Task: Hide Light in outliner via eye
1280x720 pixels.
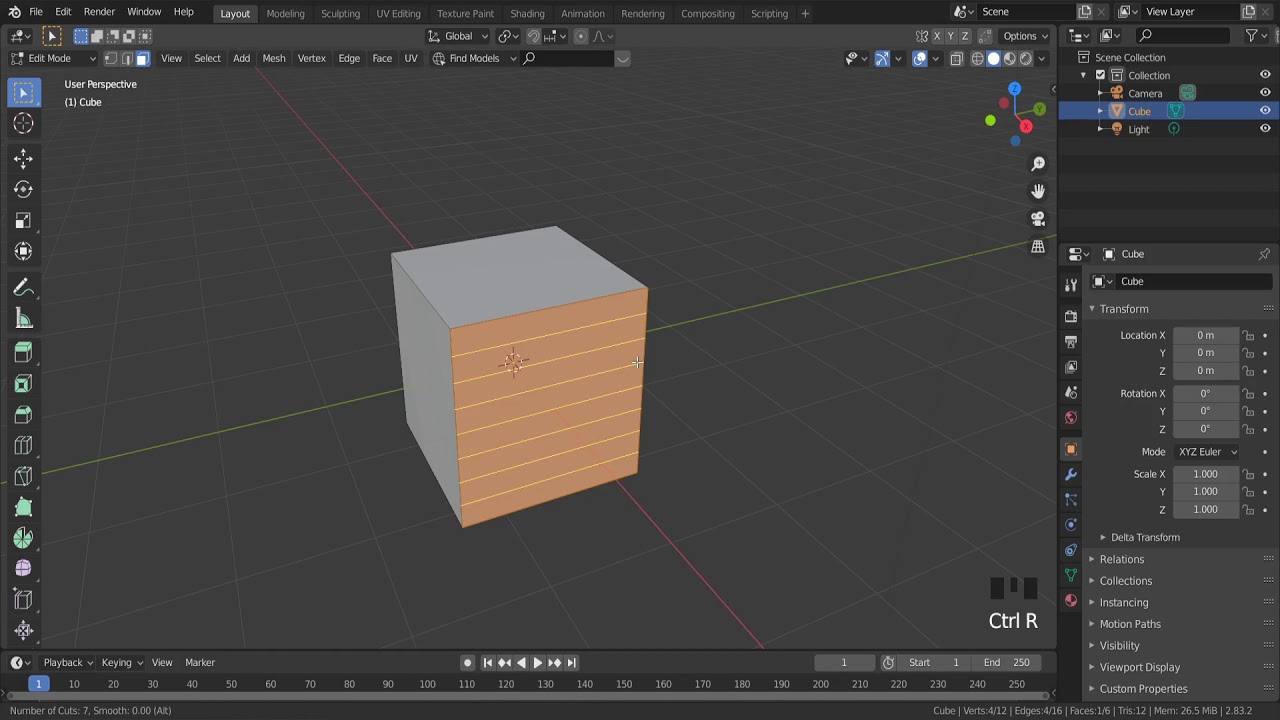Action: [x=1265, y=129]
